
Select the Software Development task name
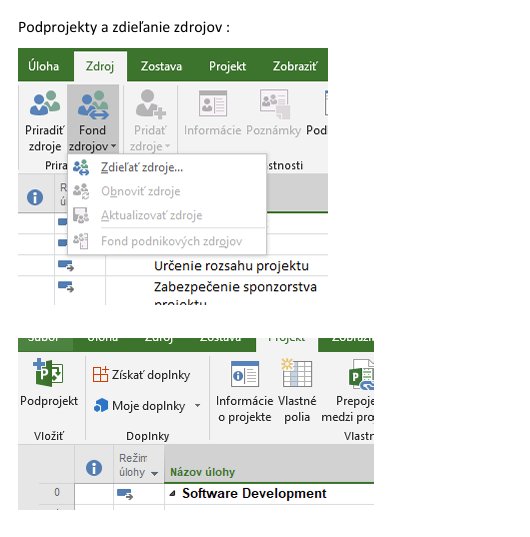click(254, 494)
